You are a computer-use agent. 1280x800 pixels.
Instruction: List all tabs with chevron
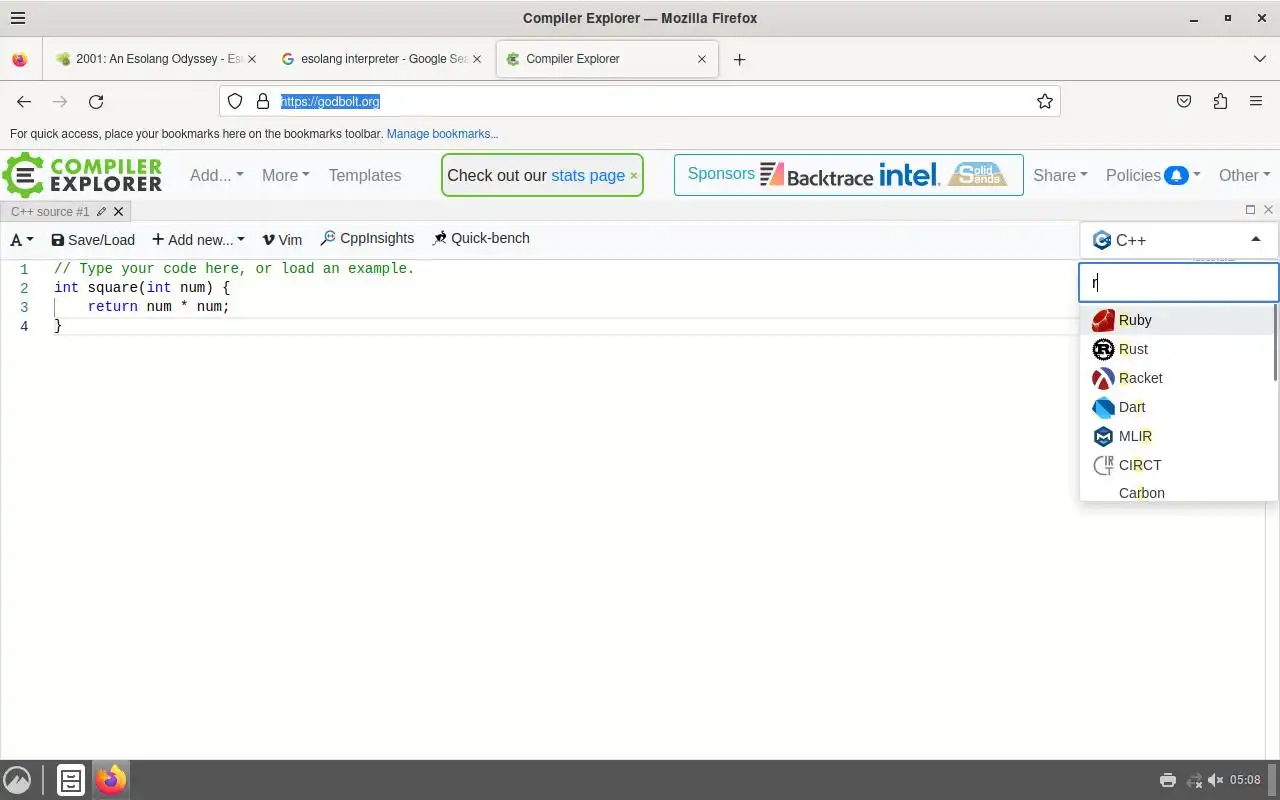point(1259,59)
